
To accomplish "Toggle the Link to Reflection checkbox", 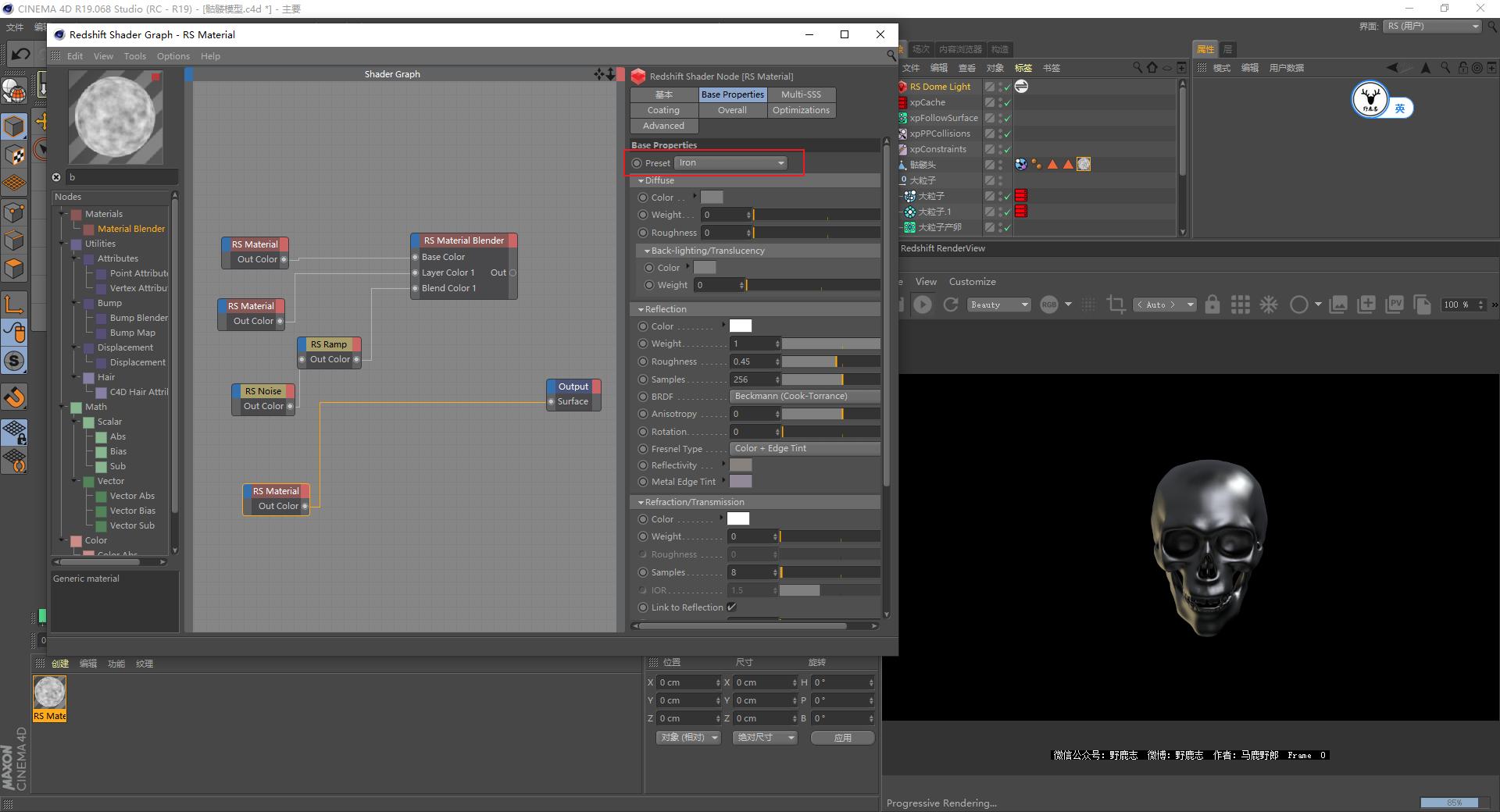I will 731,607.
